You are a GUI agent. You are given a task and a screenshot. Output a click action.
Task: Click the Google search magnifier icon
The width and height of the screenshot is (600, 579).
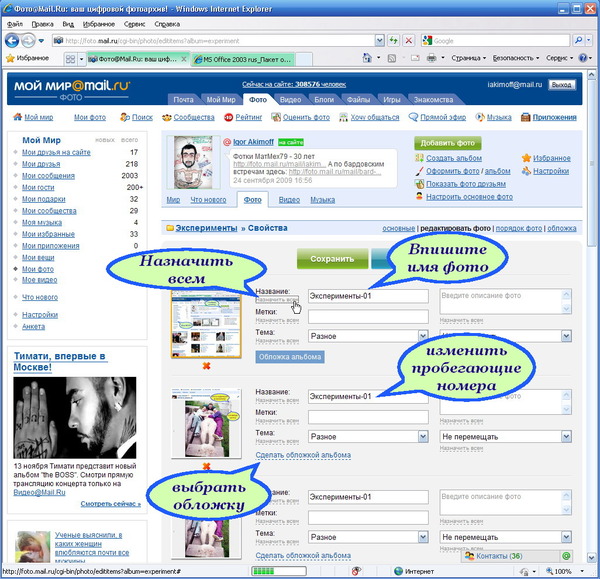click(579, 40)
